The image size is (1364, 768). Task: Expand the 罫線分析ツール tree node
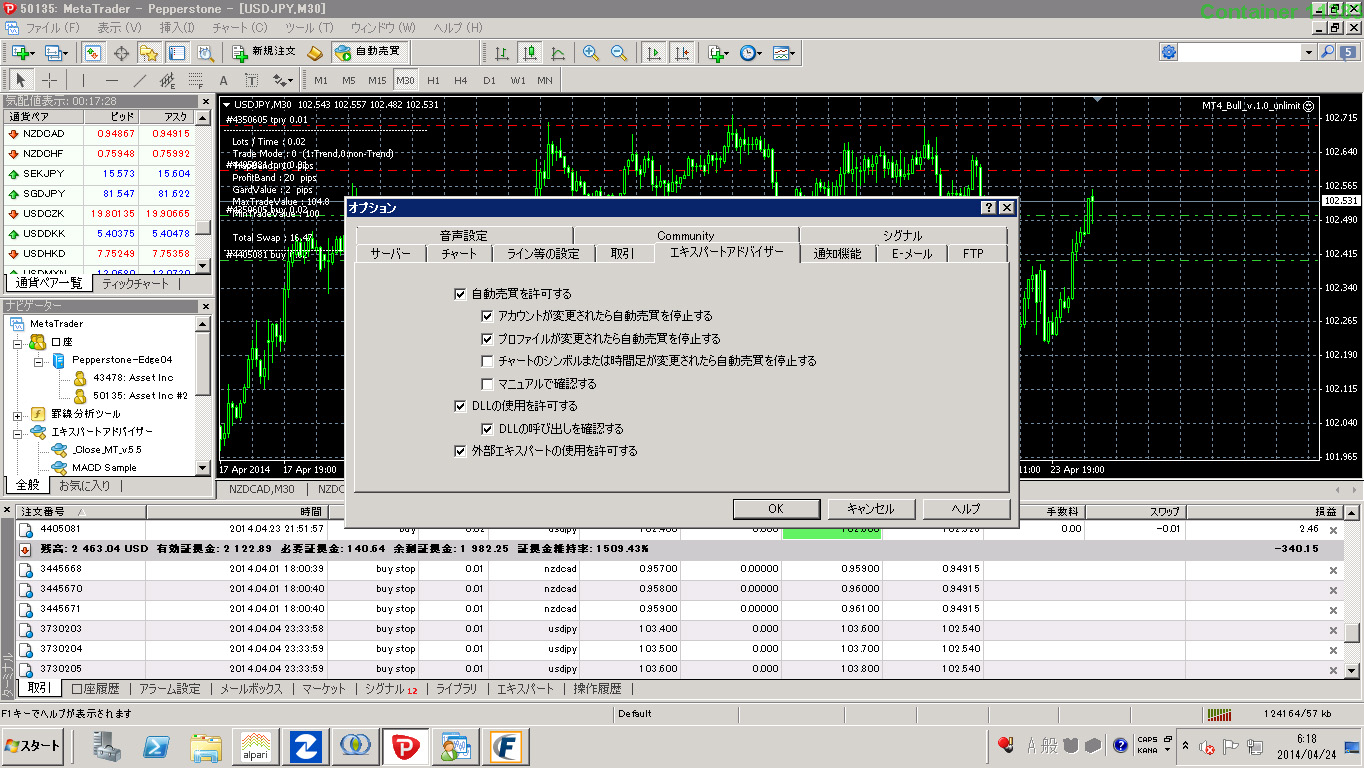(18, 414)
